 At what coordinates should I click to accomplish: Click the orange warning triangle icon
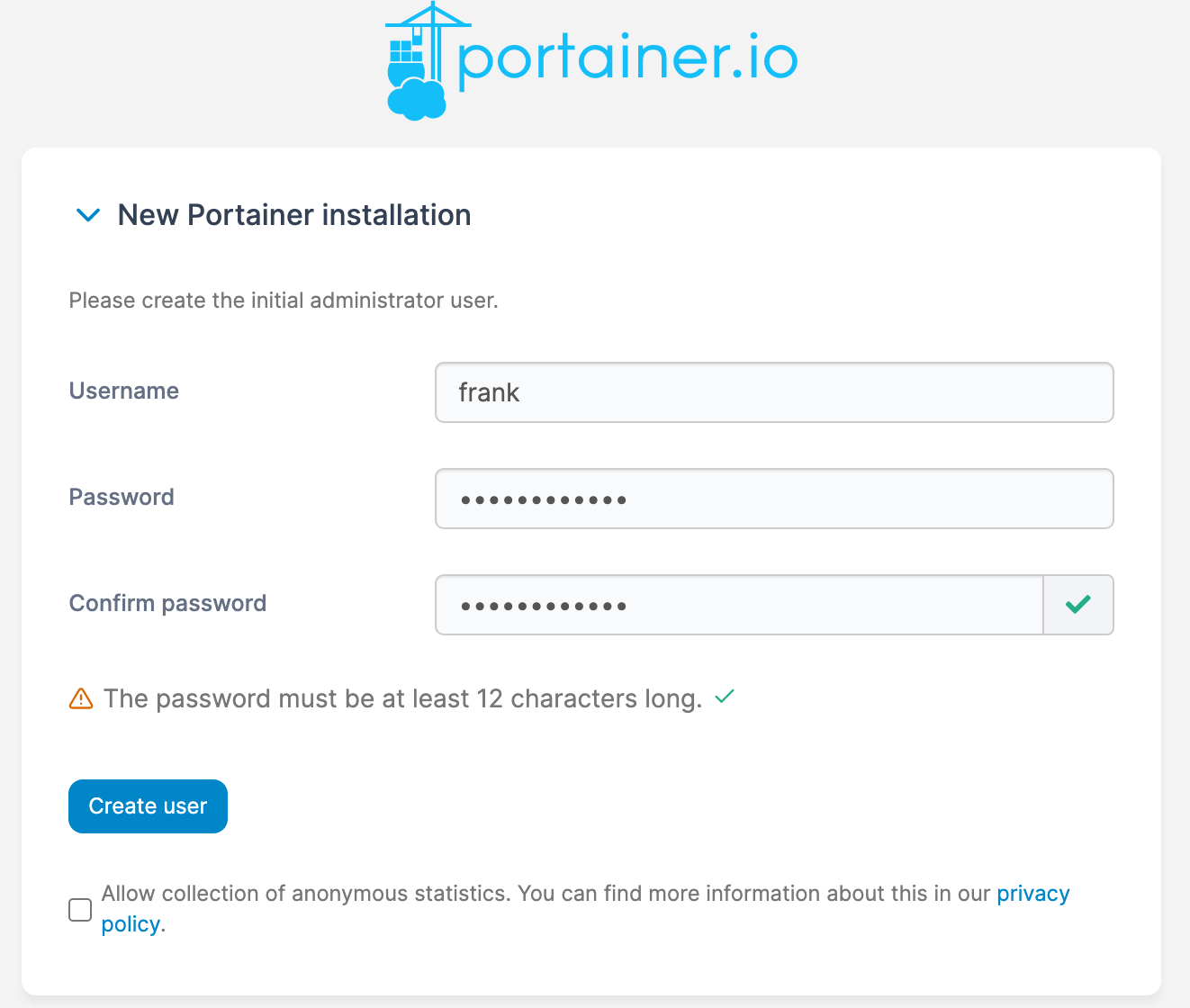(81, 698)
